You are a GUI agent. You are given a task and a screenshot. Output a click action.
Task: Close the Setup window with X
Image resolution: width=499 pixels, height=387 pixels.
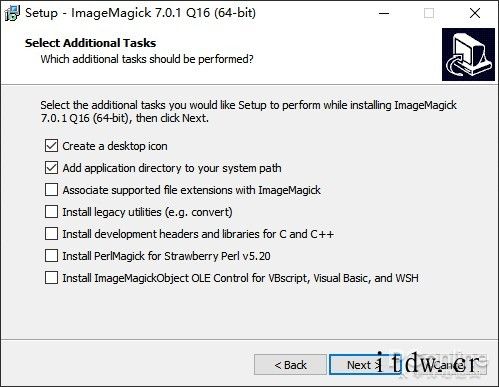(475, 13)
